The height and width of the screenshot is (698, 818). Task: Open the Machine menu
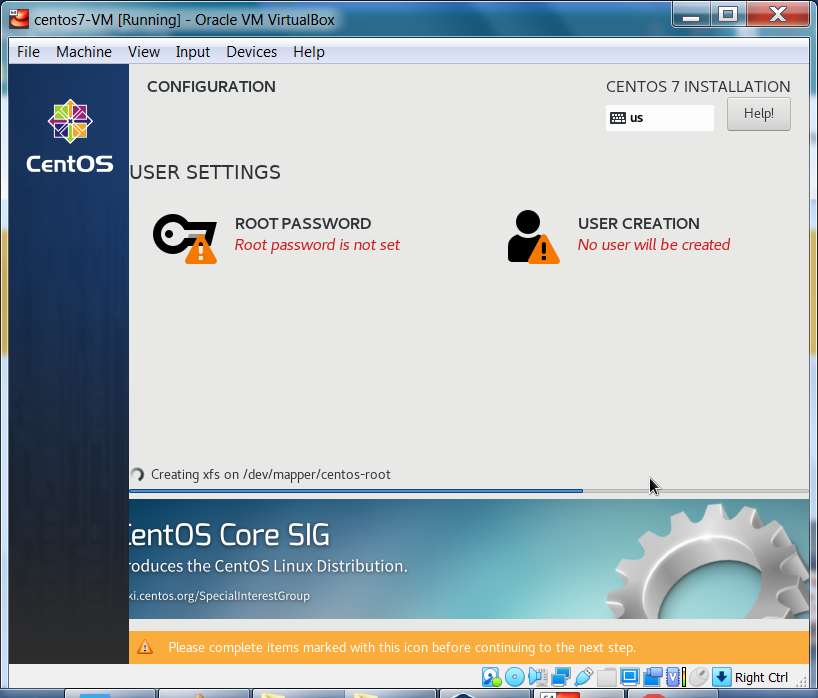84,52
